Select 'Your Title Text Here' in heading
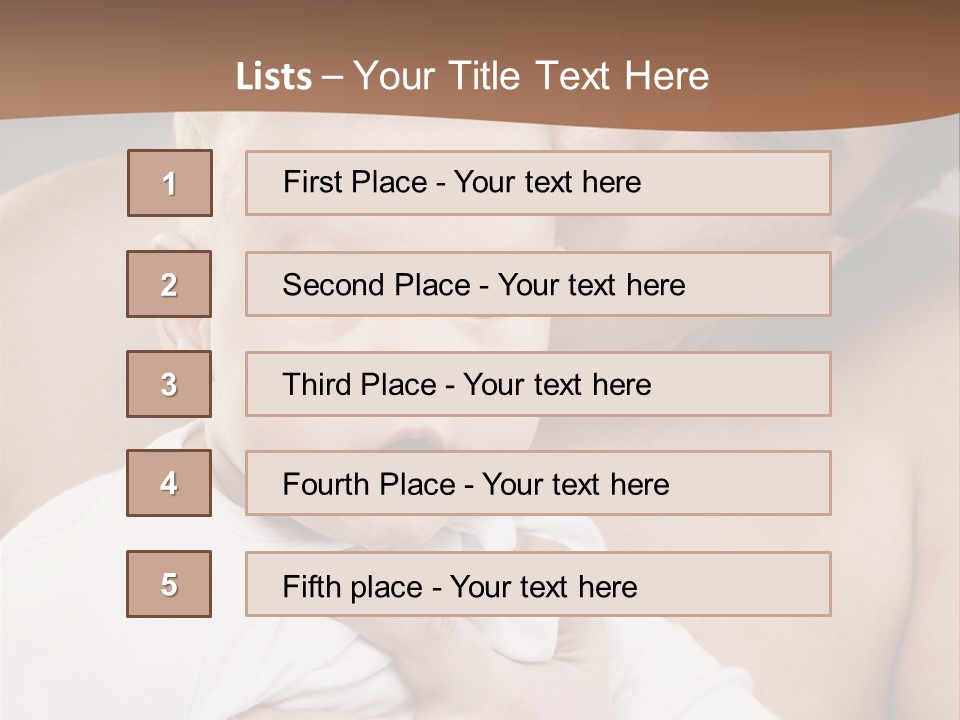The width and height of the screenshot is (960, 720). pos(531,76)
